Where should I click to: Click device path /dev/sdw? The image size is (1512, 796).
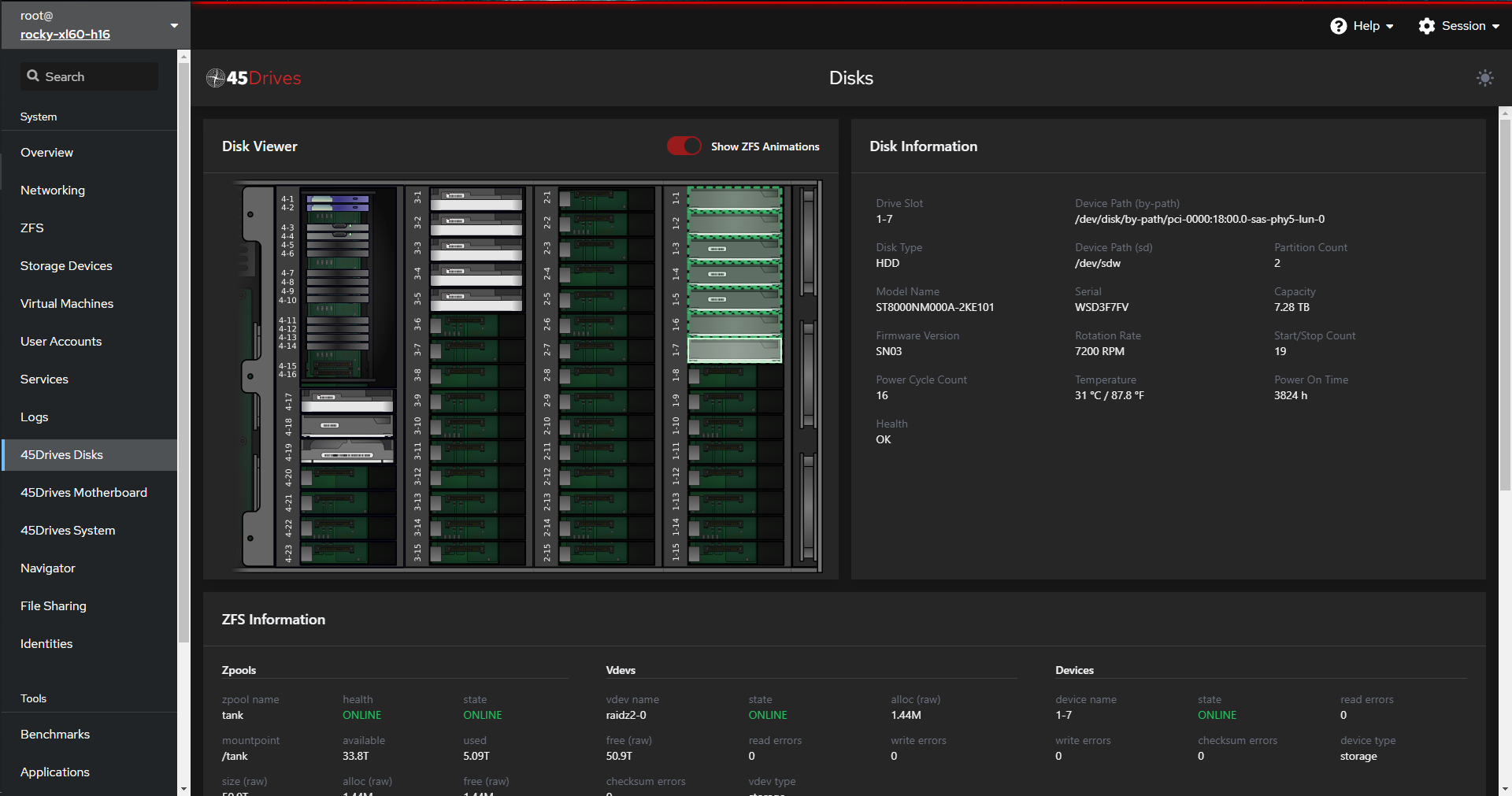1098,264
